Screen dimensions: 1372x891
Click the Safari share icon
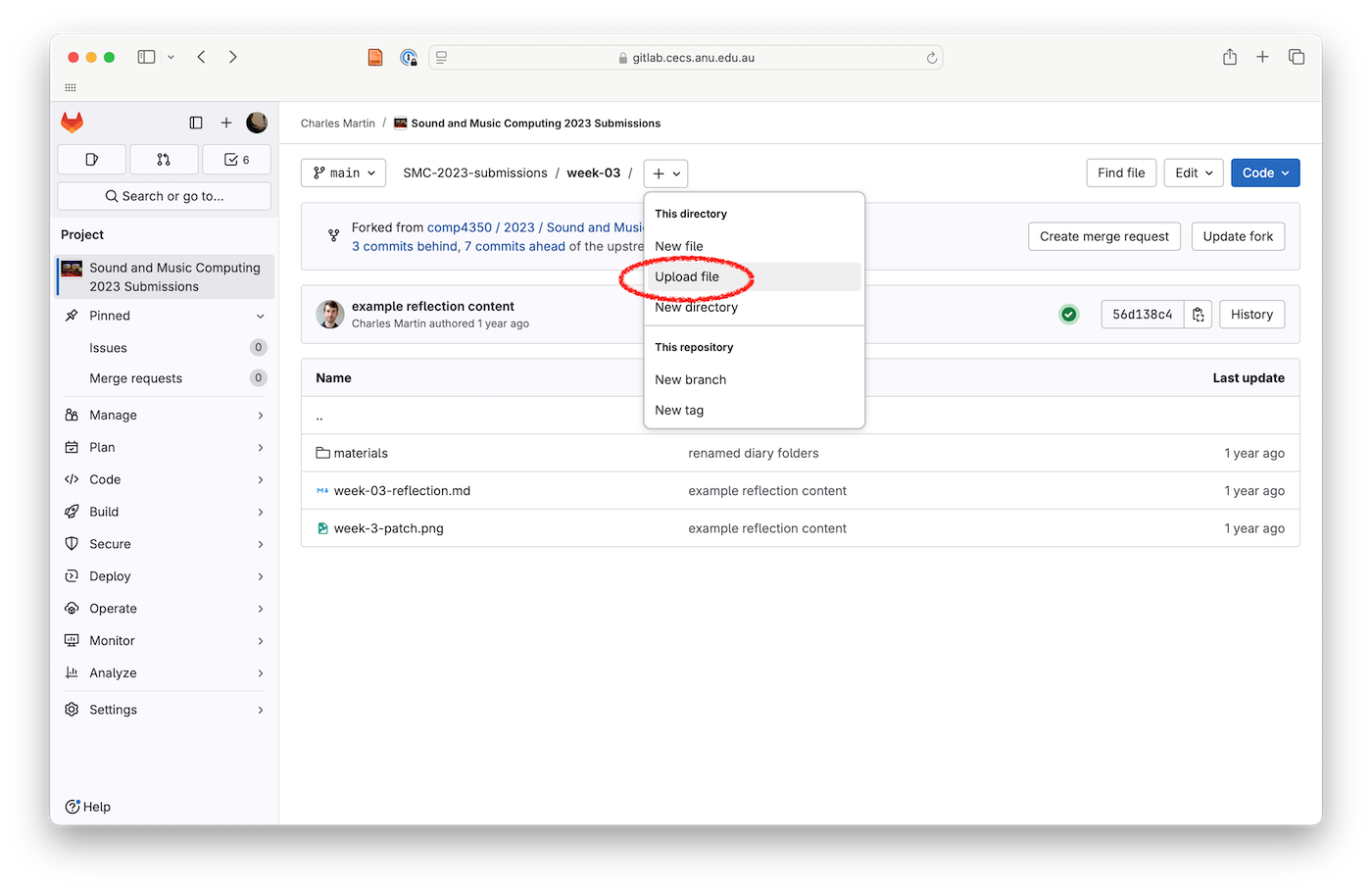pyautogui.click(x=1230, y=57)
